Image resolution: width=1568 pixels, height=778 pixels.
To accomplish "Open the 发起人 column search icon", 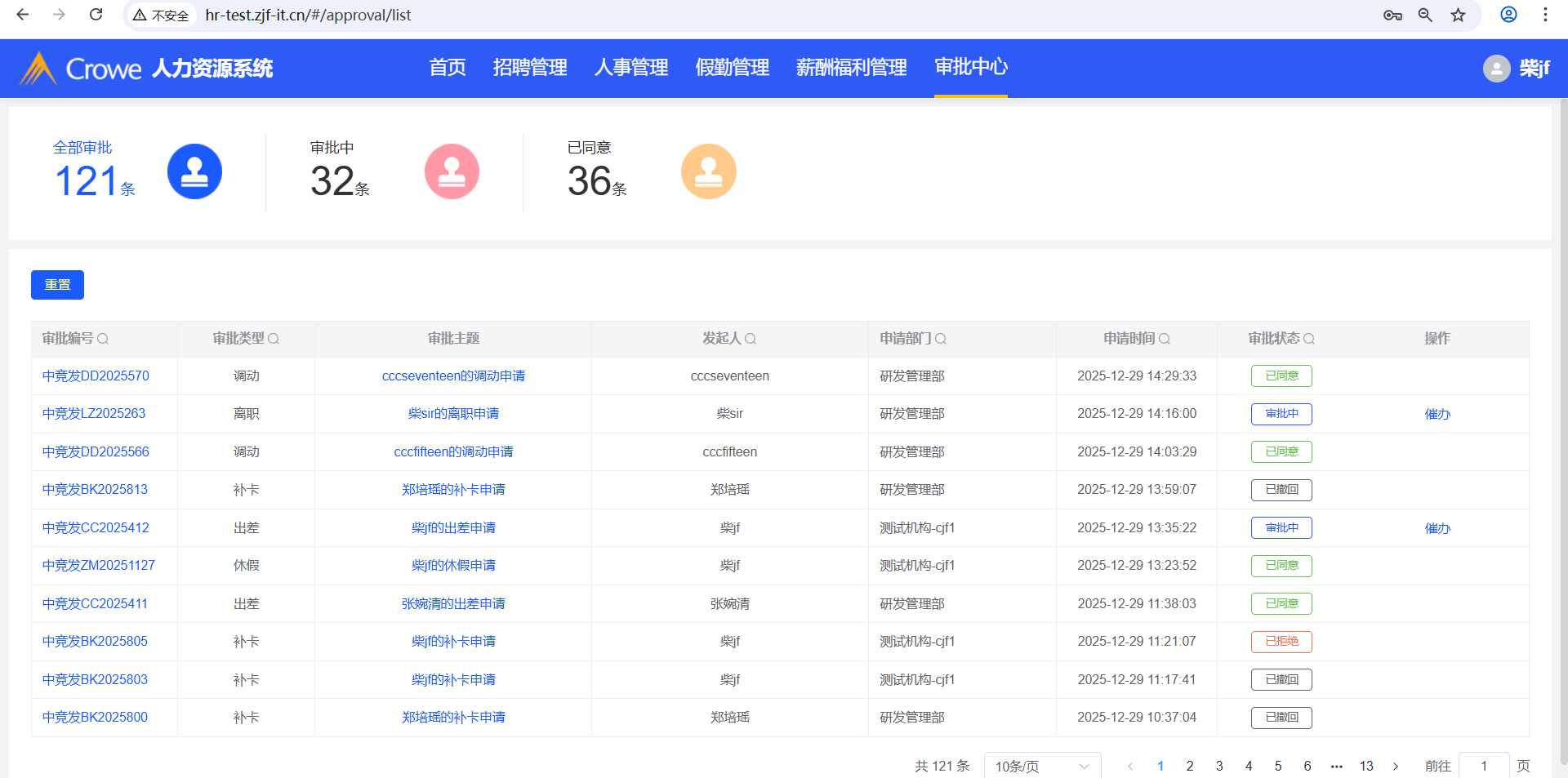I will tap(751, 339).
